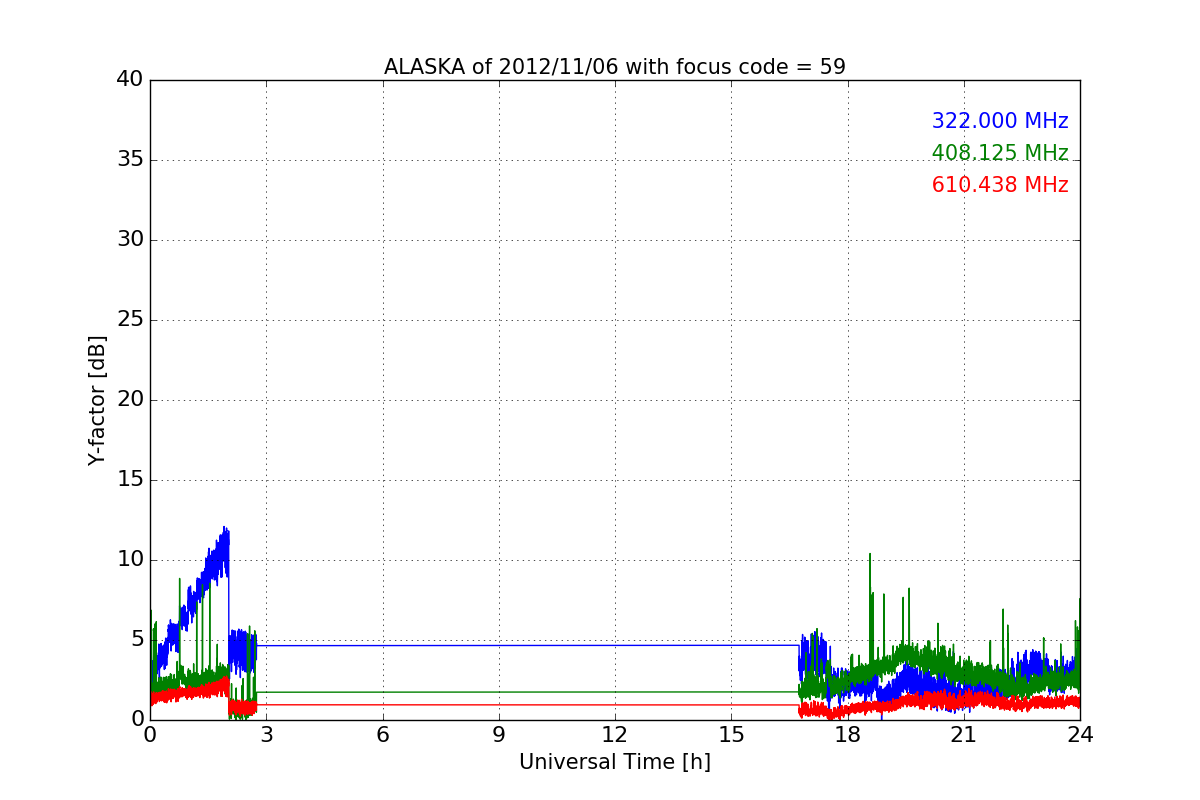This screenshot has width=1200, height=800.
Task: Click the x-axis tick label 15
Action: 731,735
